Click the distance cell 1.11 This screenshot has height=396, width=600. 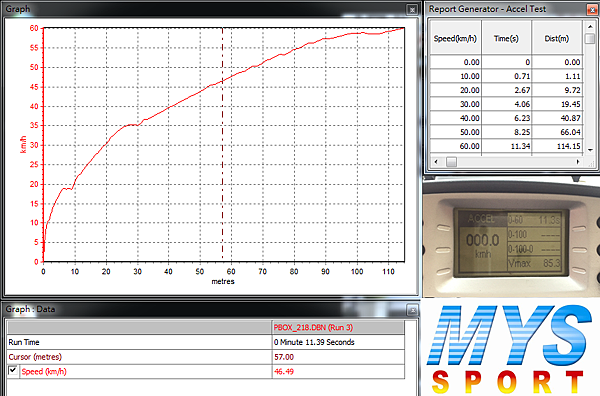coord(557,76)
